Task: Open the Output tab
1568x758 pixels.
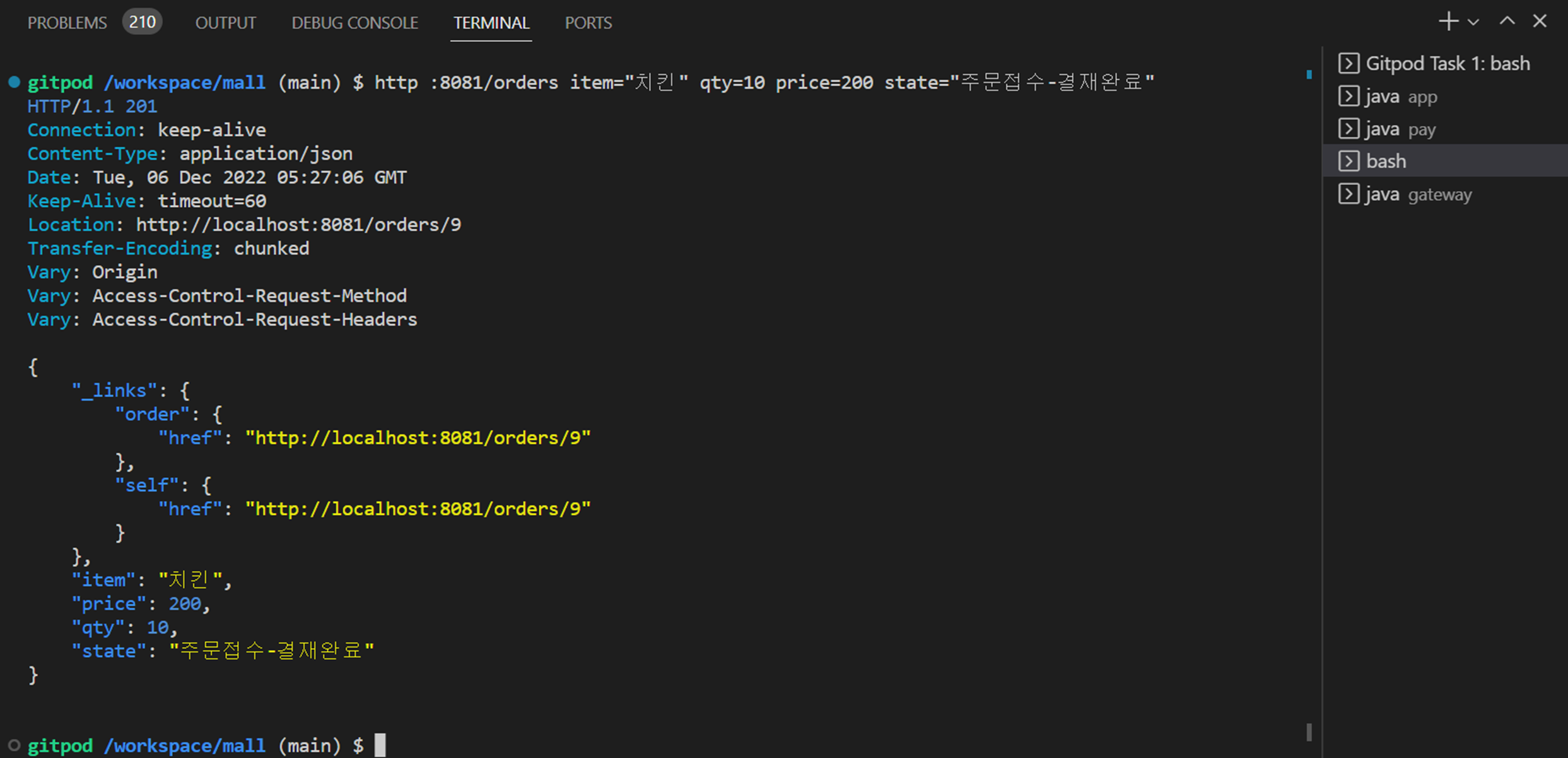Action: (x=225, y=23)
